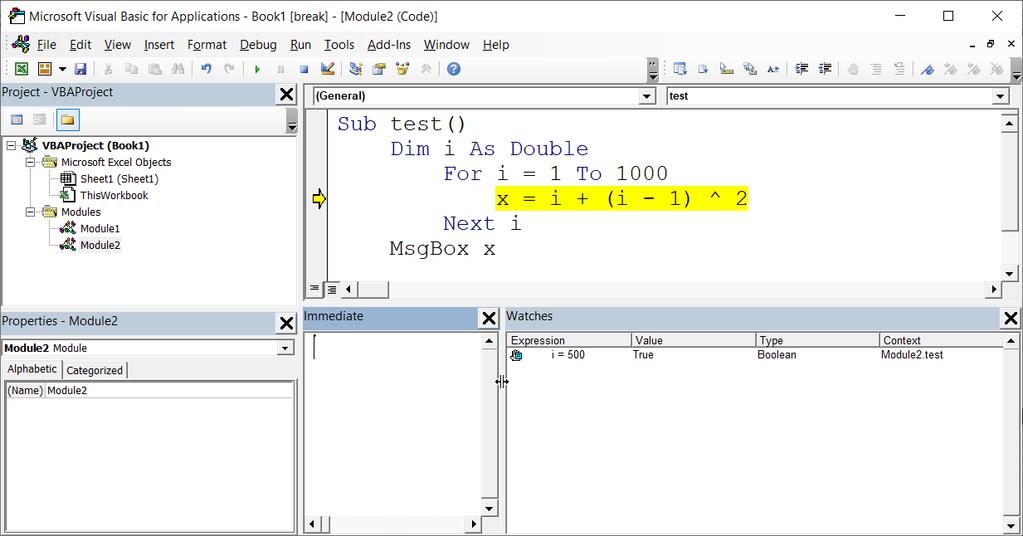The height and width of the screenshot is (536, 1023).
Task: Close the Immediate window
Action: tap(489, 318)
